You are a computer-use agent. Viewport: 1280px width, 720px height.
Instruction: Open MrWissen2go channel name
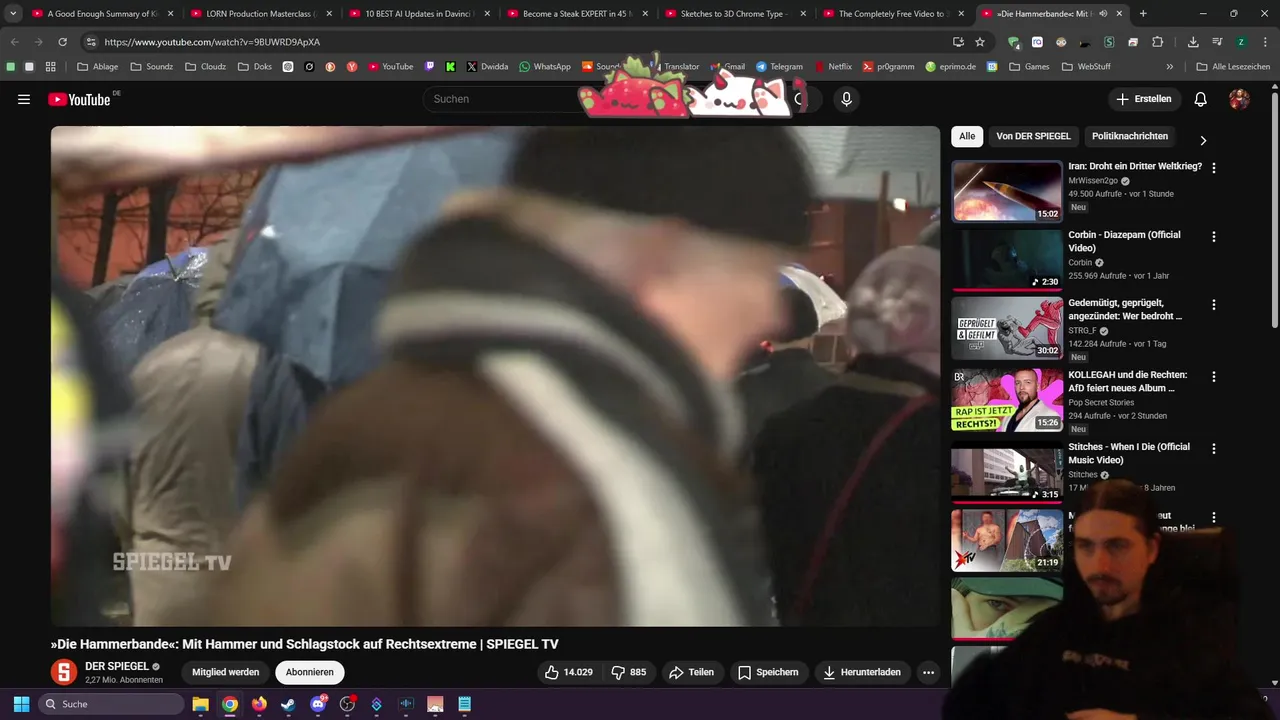point(1093,181)
